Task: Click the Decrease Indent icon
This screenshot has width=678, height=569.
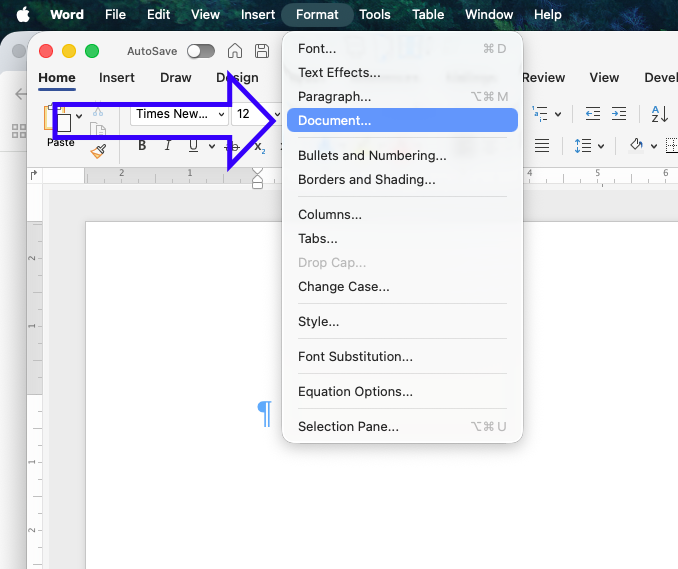Action: coord(593,114)
